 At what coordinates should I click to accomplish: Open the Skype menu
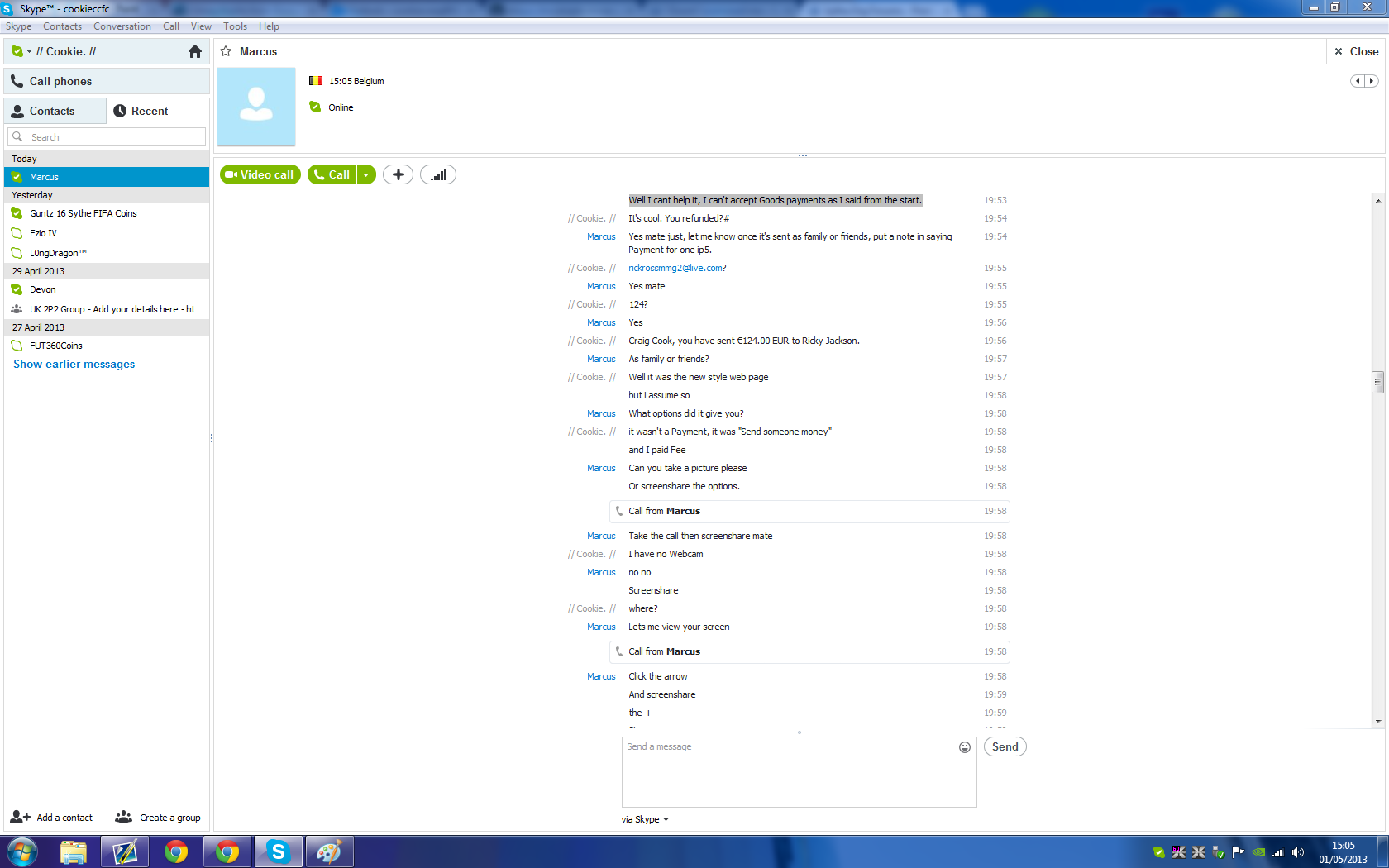(x=18, y=26)
